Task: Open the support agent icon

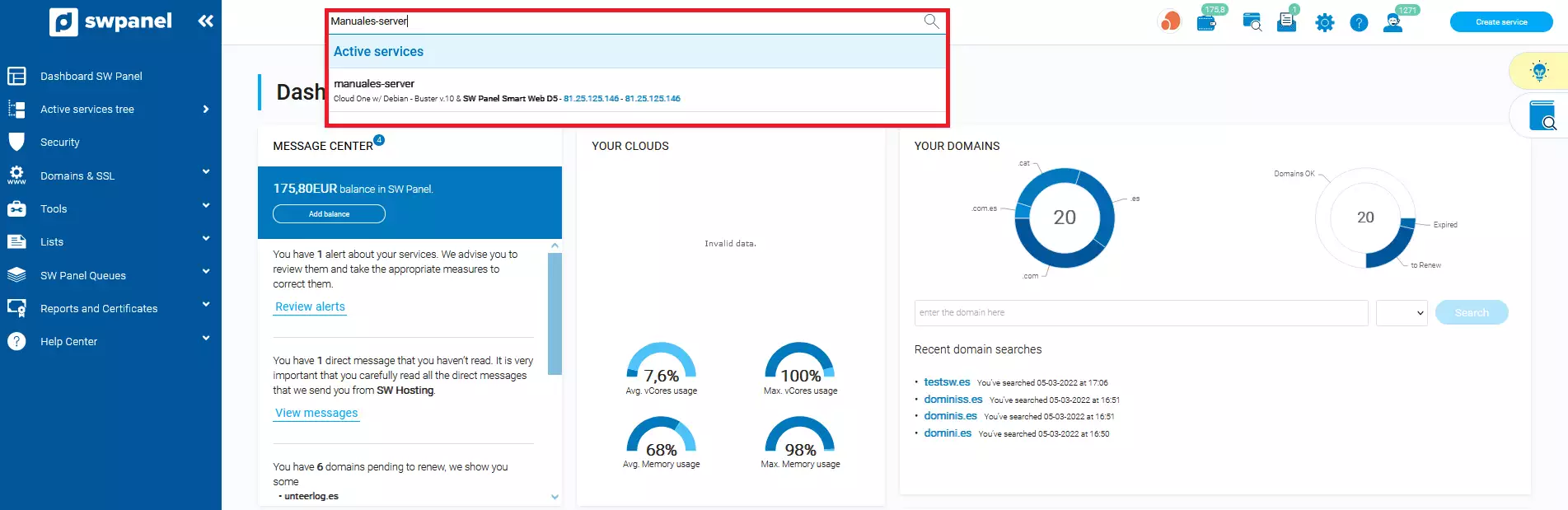Action: (1393, 23)
